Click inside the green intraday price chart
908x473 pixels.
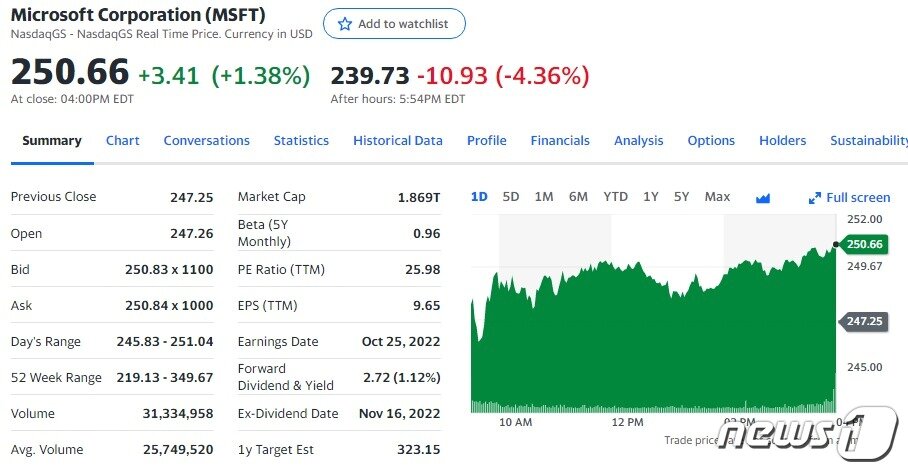650,340
